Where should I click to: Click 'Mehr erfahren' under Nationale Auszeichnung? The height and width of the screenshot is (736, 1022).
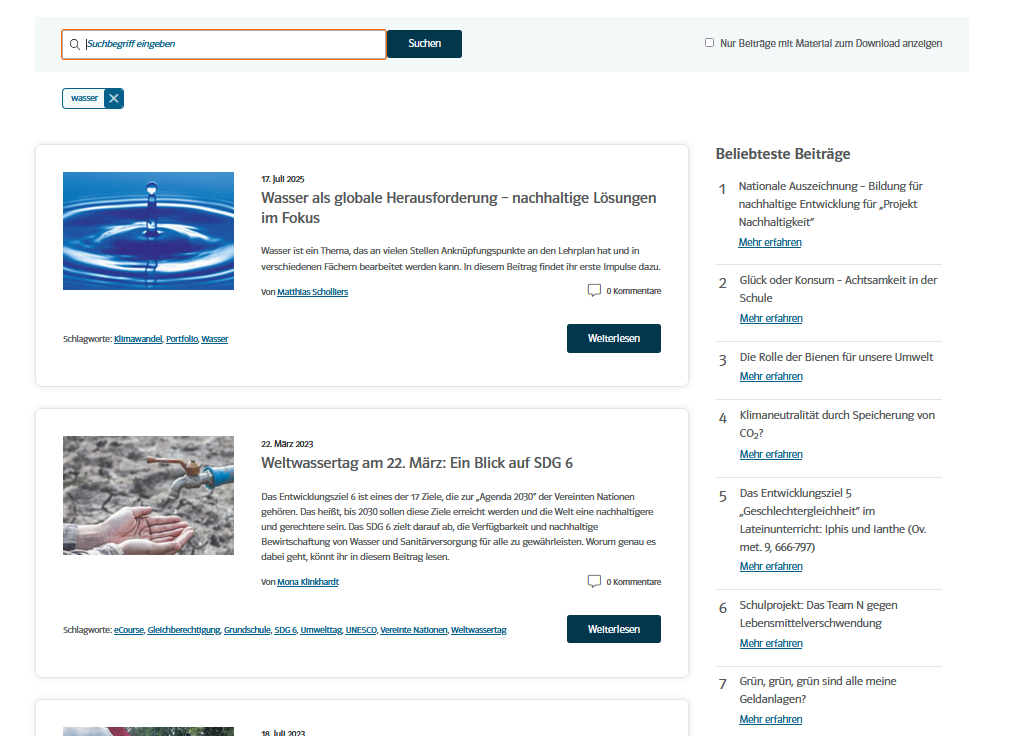tap(770, 243)
